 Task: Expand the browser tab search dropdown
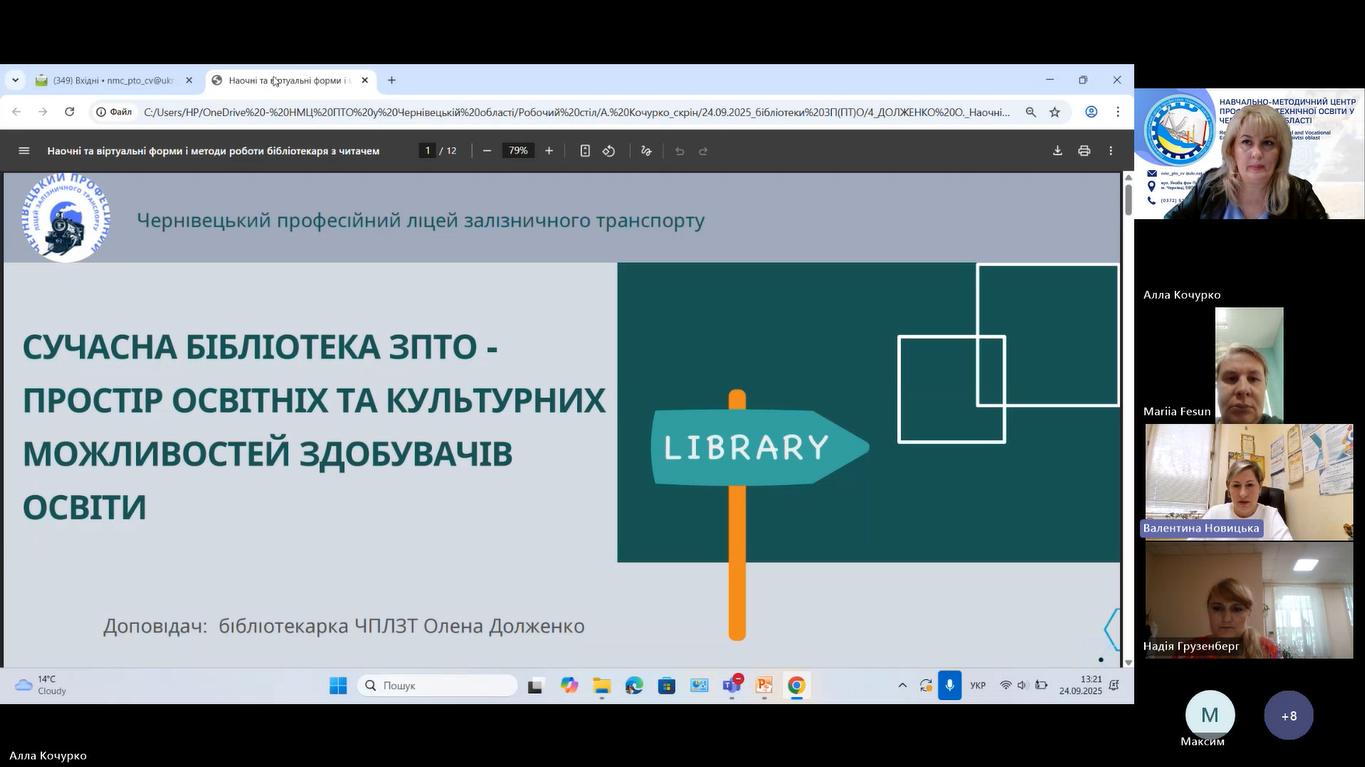point(15,80)
